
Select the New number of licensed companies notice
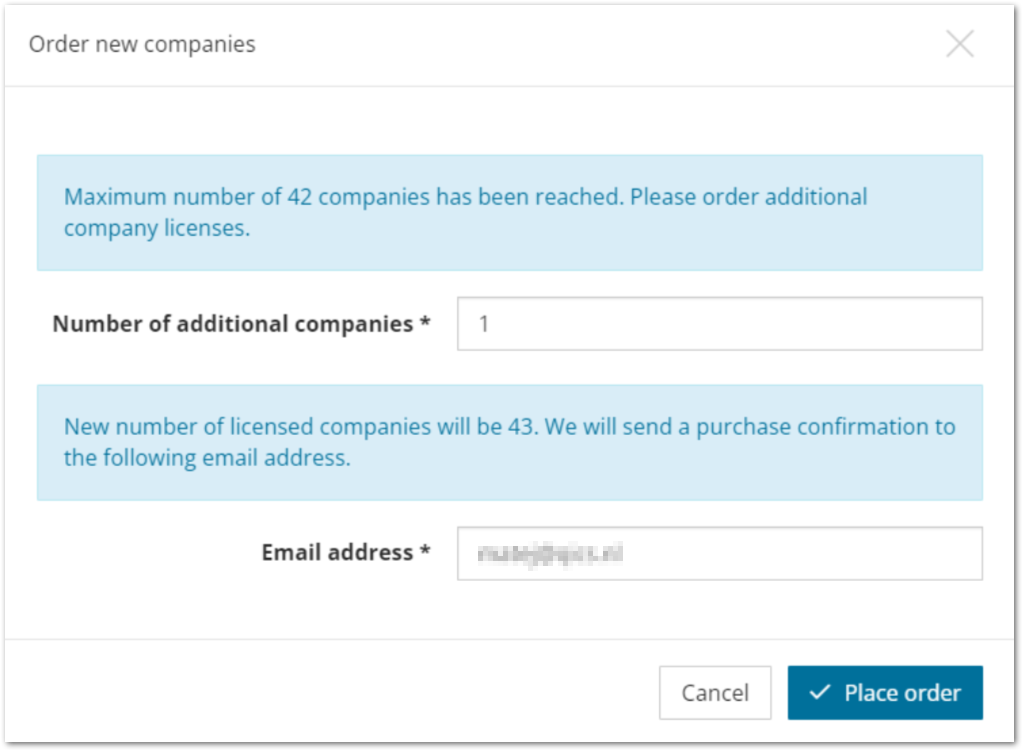coord(510,442)
